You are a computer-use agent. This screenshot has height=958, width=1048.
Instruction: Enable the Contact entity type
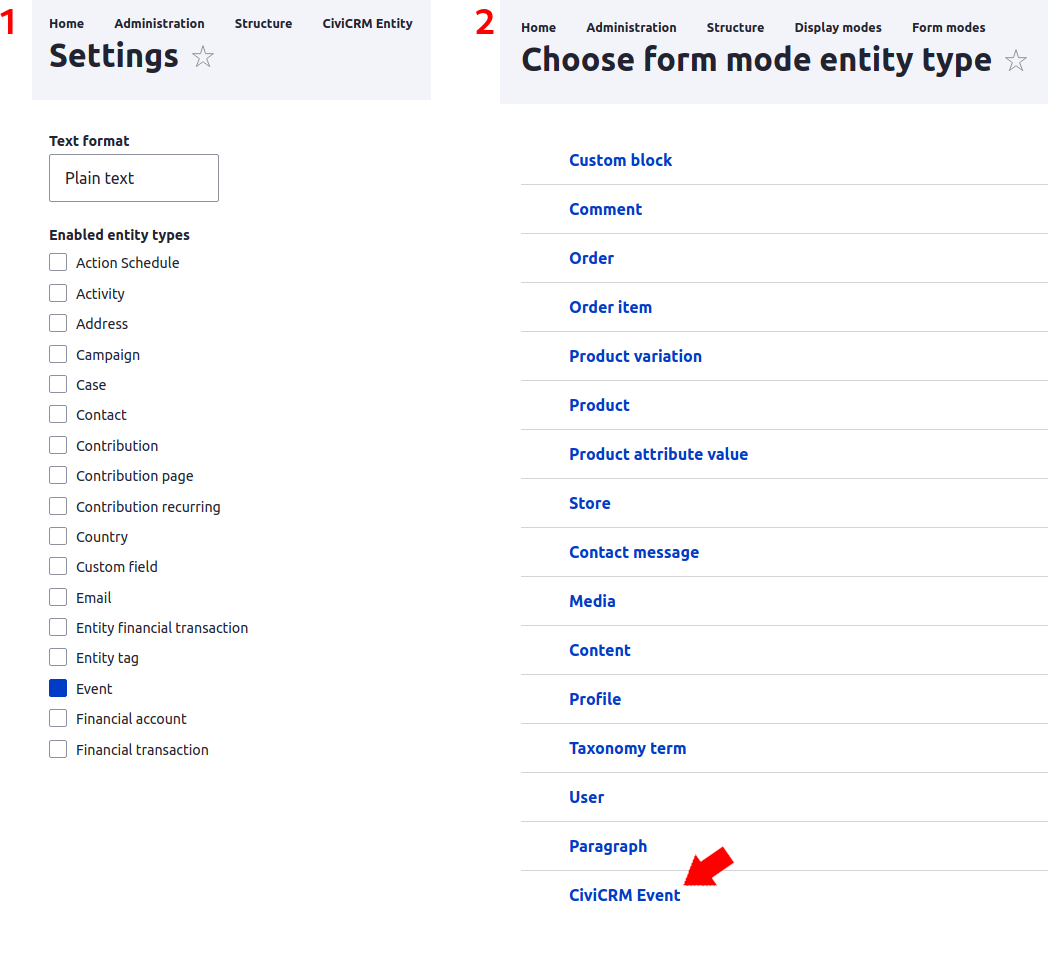[58, 414]
